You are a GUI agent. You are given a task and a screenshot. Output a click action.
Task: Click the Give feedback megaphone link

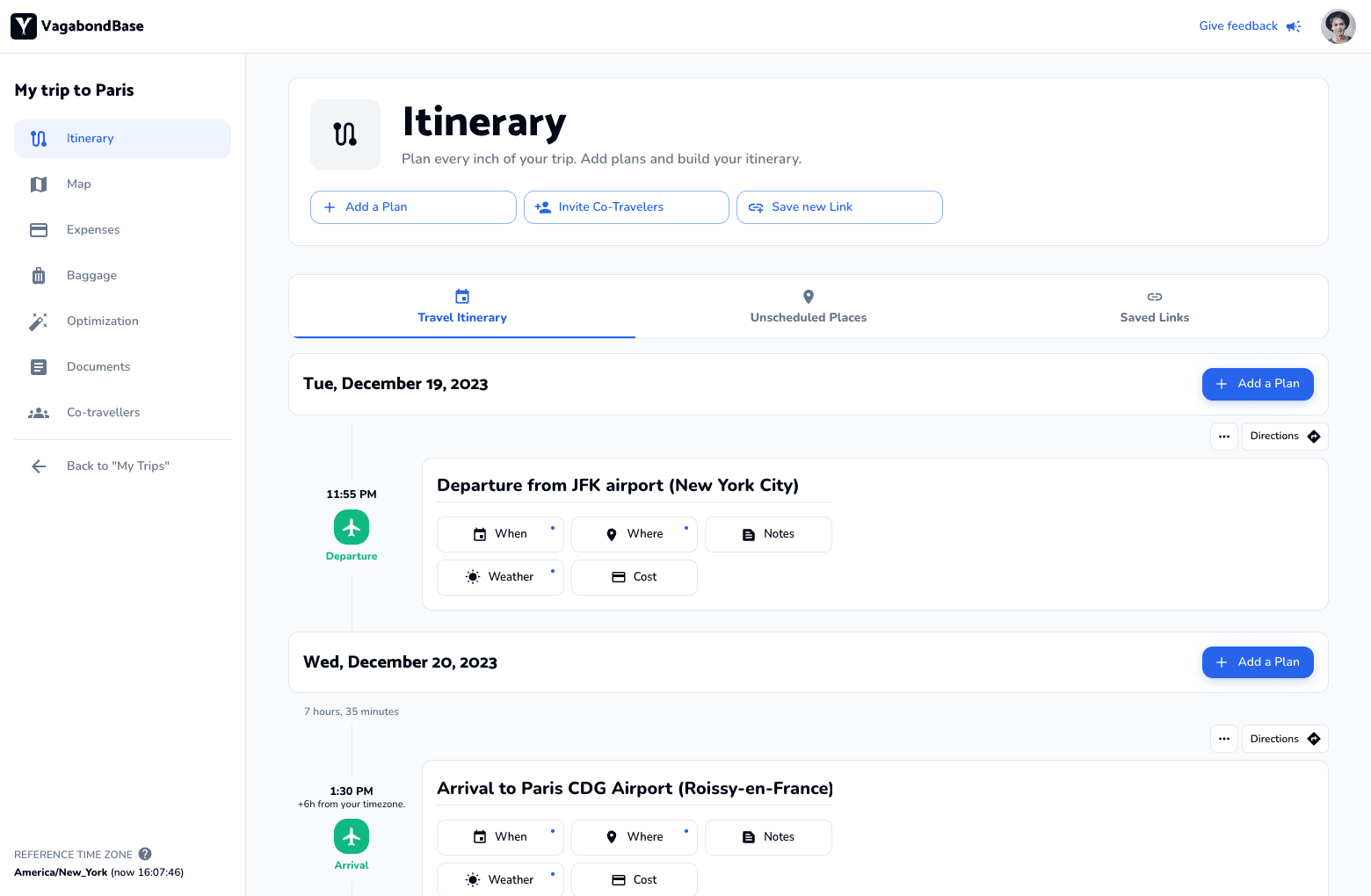coord(1249,26)
